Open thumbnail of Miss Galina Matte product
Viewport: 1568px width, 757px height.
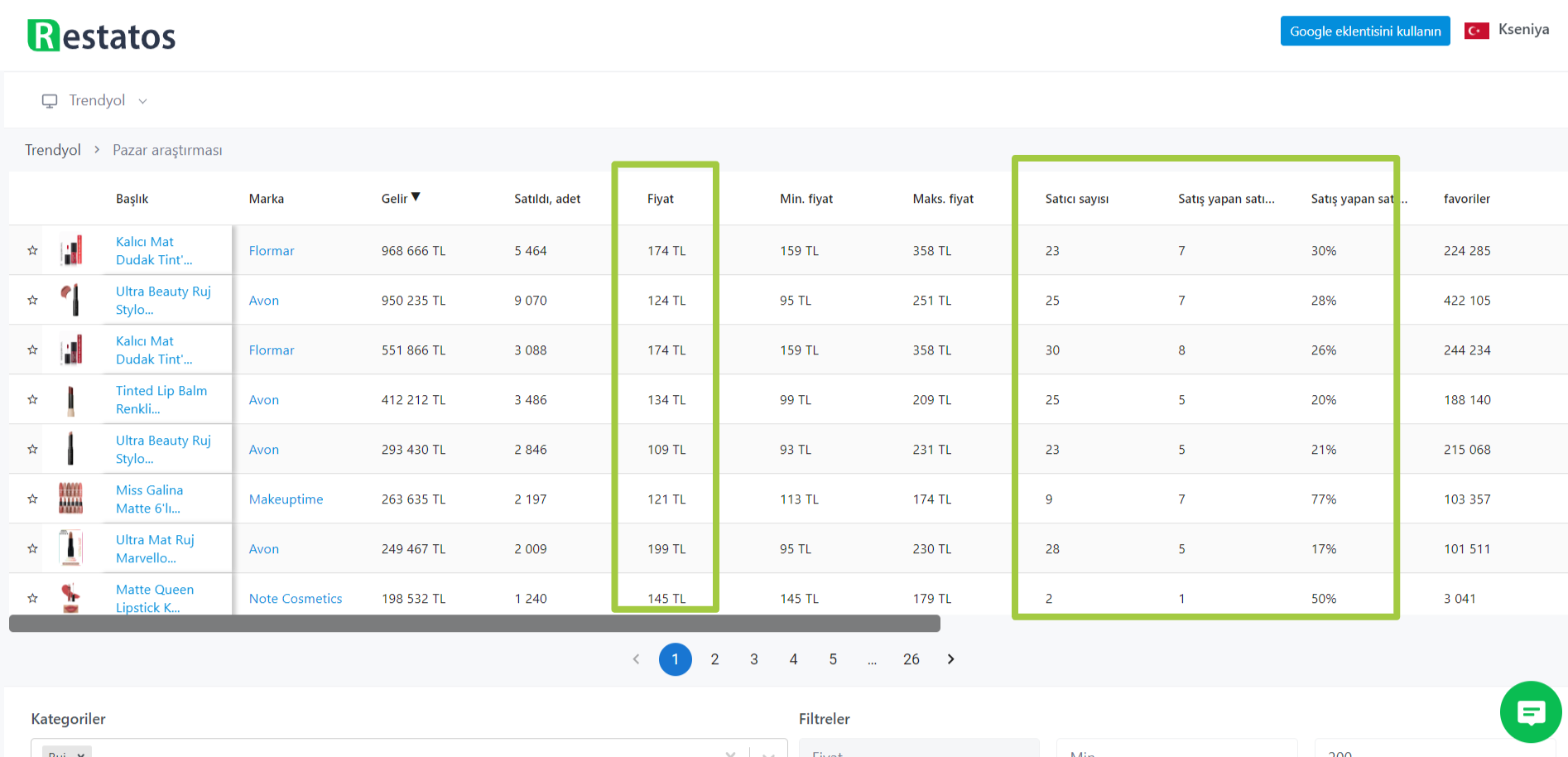tap(72, 499)
